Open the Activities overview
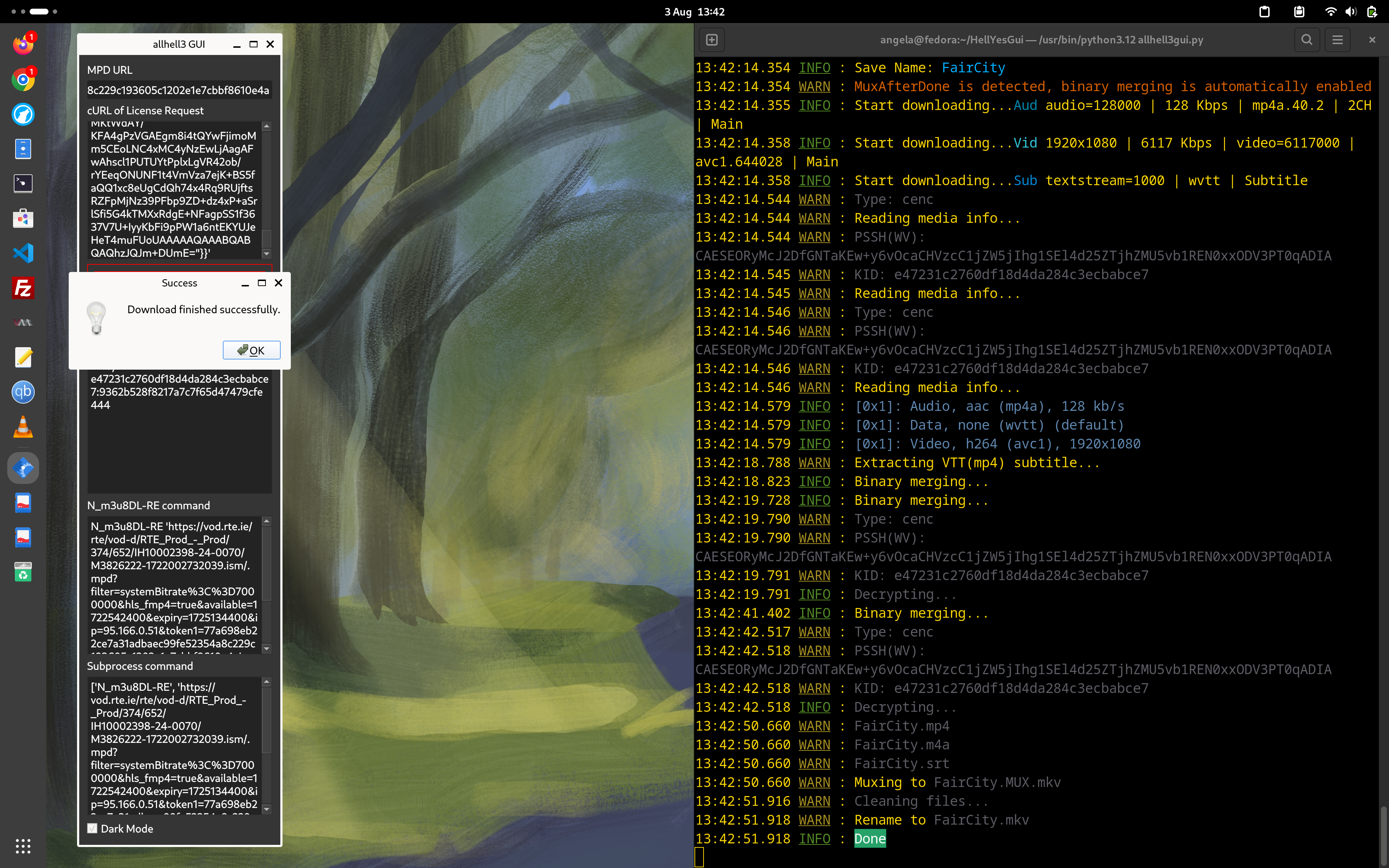This screenshot has height=868, width=1389. coord(34,12)
